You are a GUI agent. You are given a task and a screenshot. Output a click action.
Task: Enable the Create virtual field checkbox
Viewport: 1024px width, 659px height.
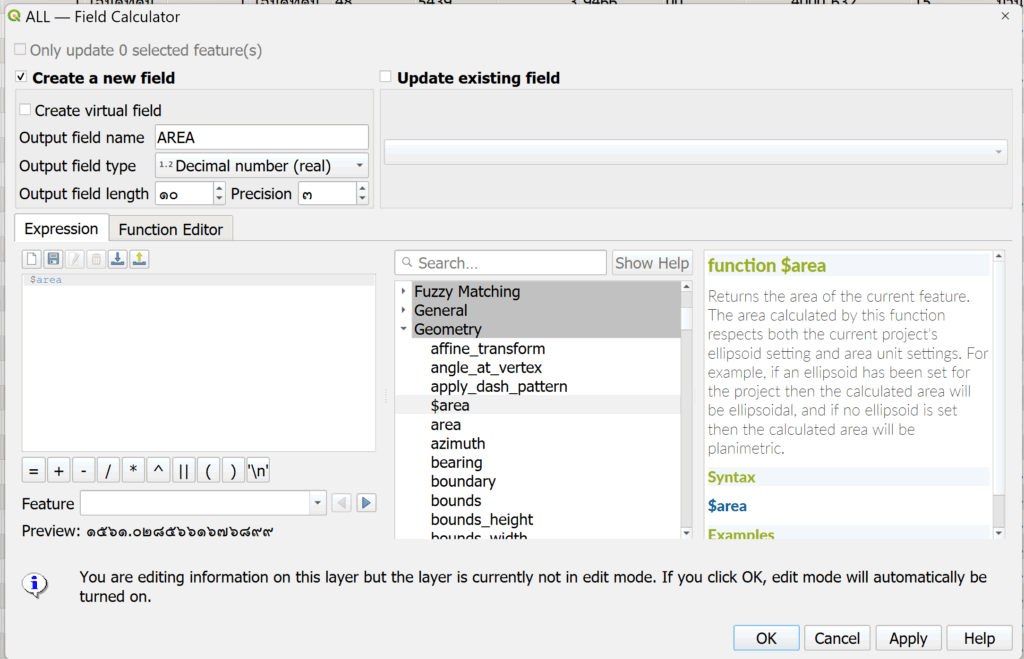tap(26, 110)
